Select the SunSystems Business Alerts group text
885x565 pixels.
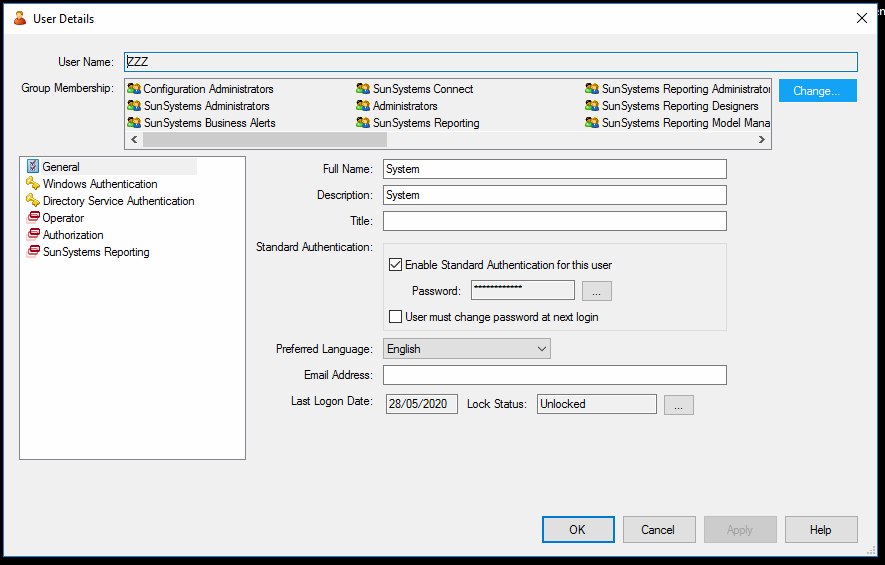209,122
